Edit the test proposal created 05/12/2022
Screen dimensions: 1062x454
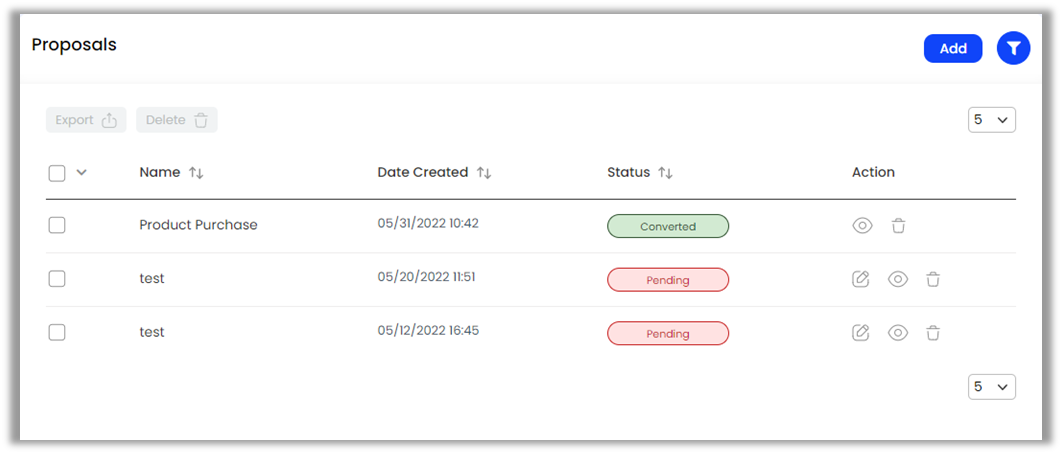coord(860,333)
